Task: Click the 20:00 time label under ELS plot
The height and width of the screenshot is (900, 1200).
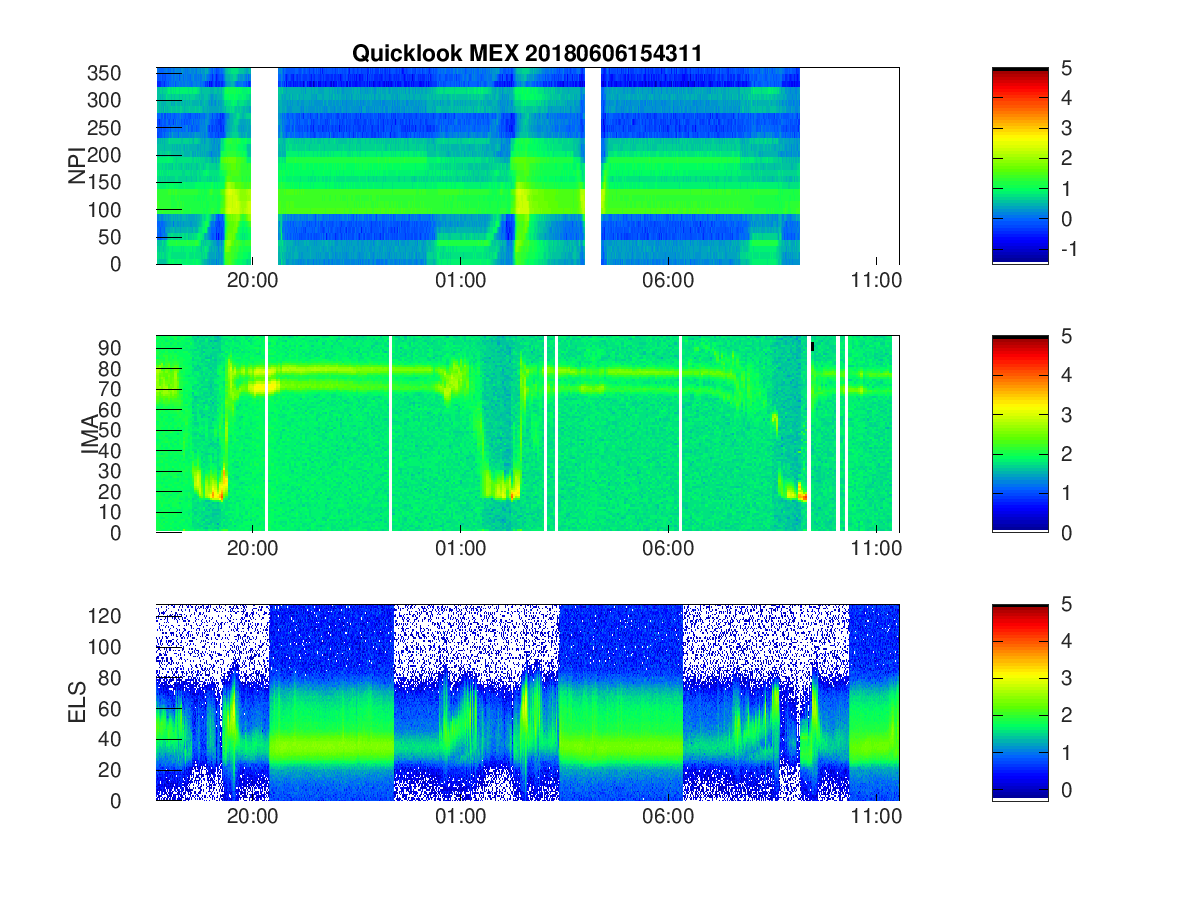Action: [x=252, y=817]
